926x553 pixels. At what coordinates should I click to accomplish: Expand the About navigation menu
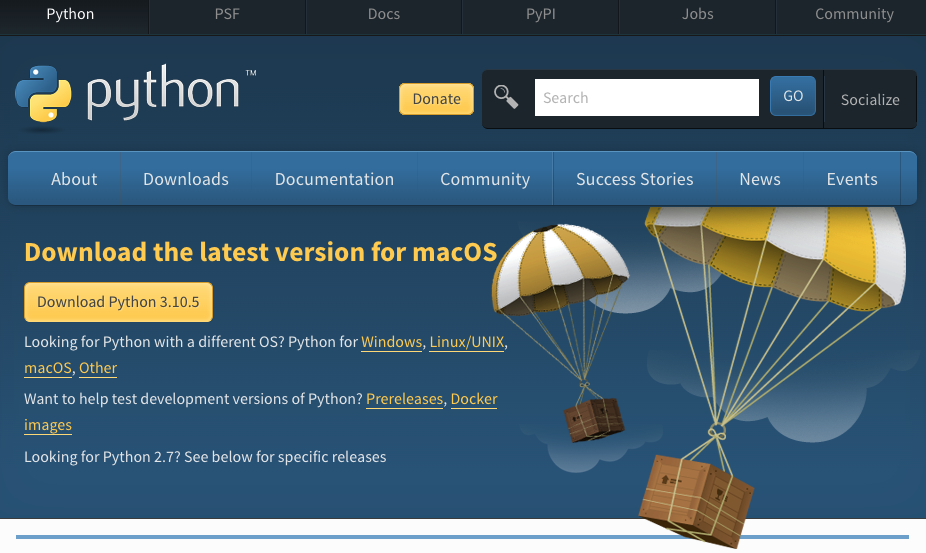(74, 179)
